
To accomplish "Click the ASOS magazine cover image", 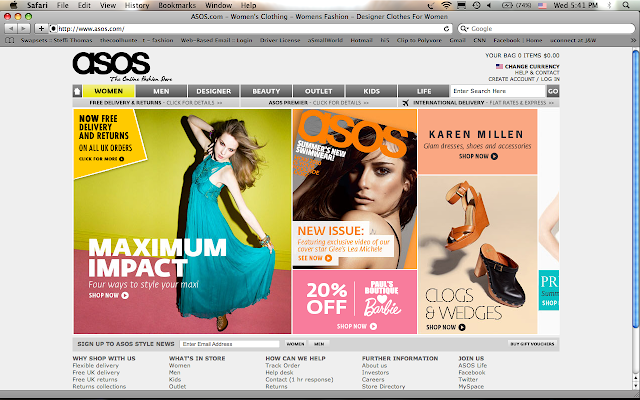I will tap(355, 189).
